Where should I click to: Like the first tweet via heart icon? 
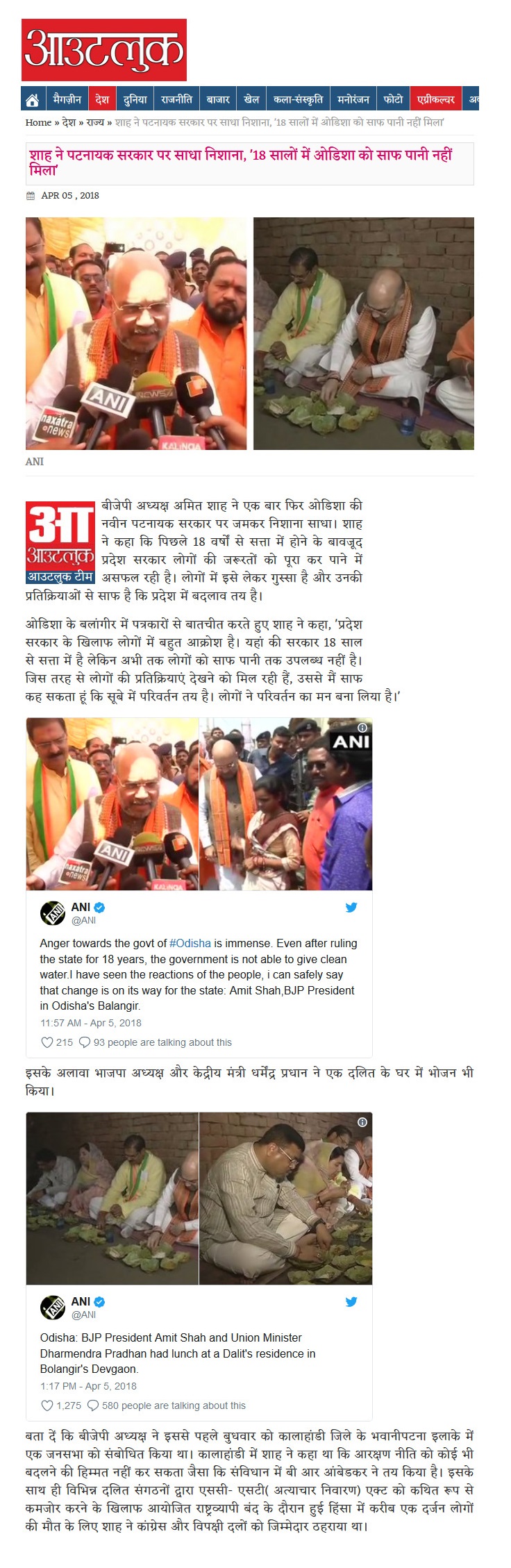tap(47, 1042)
